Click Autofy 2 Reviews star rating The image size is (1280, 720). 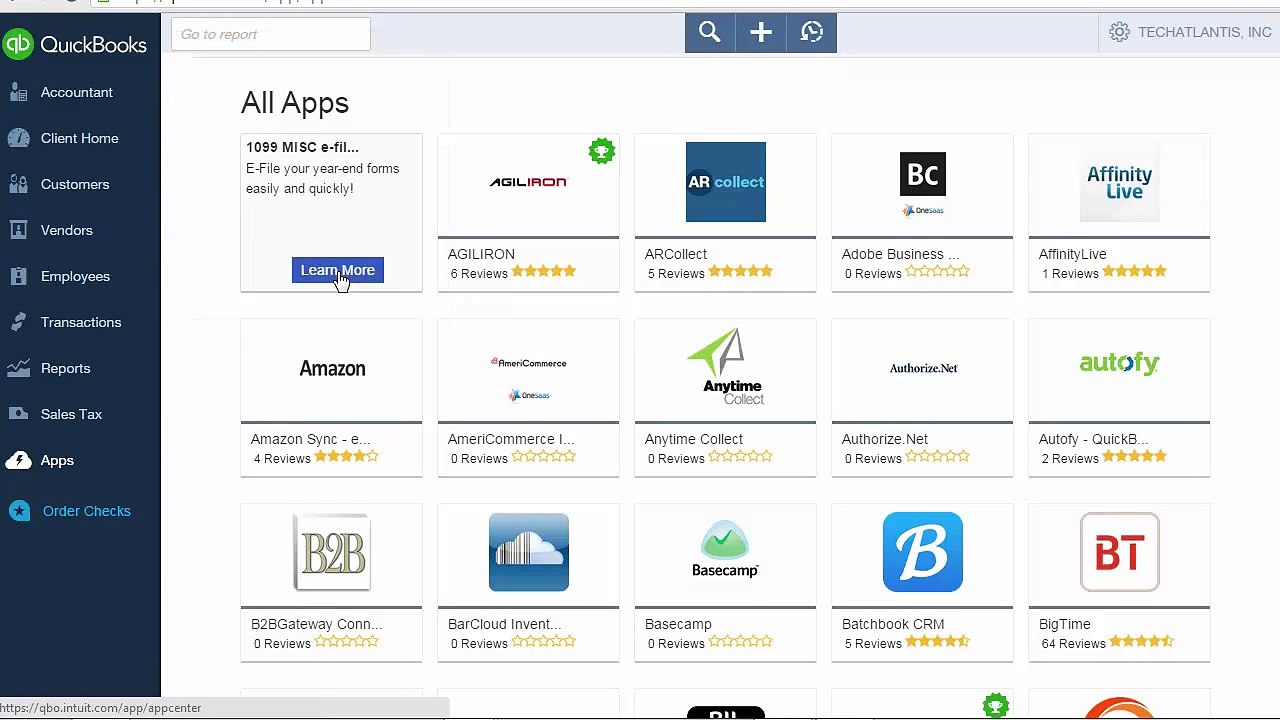pos(1134,456)
